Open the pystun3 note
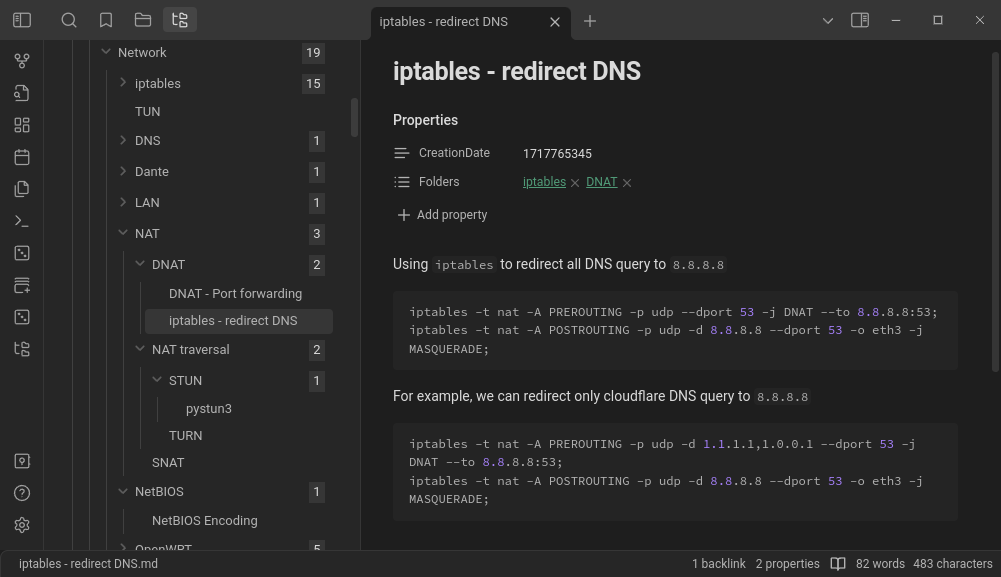This screenshot has height=577, width=1001. click(x=208, y=408)
